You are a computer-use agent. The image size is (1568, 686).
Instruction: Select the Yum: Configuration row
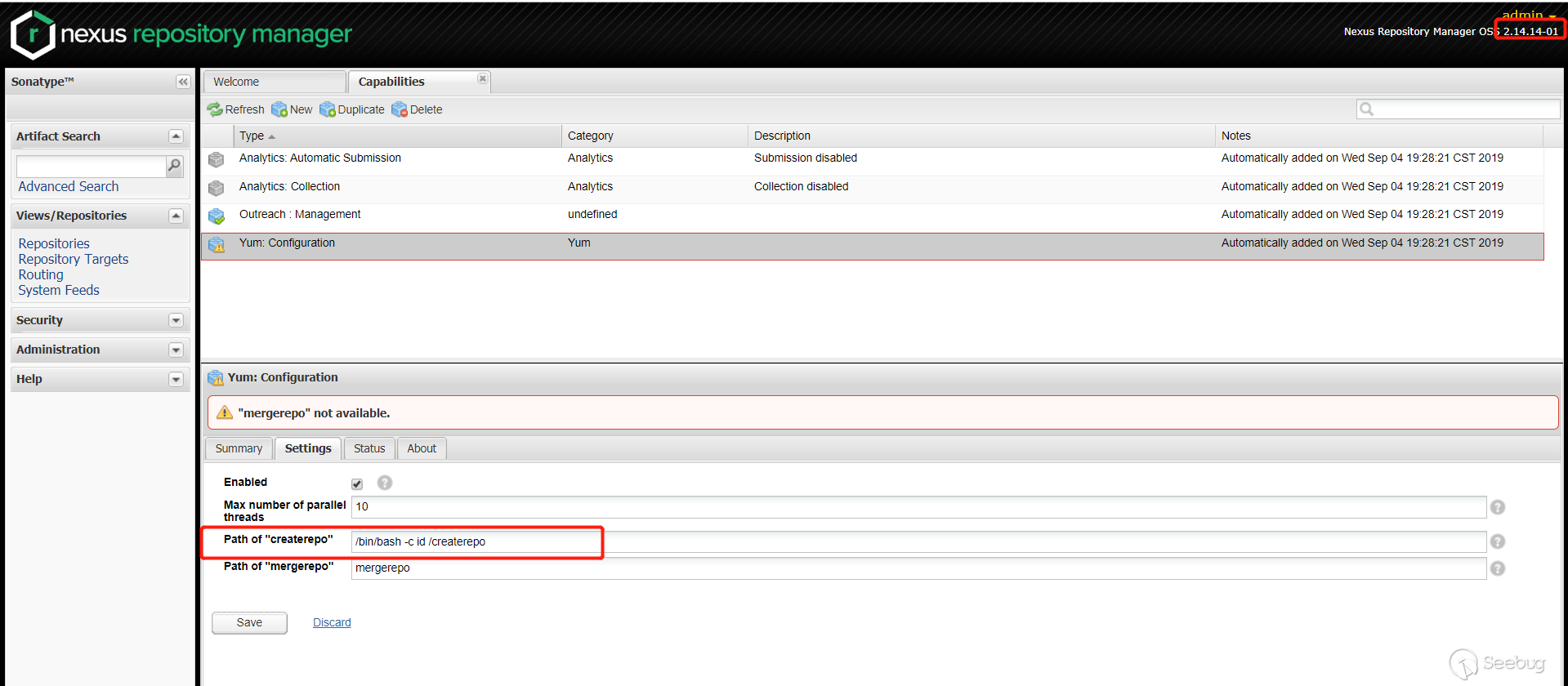point(873,246)
